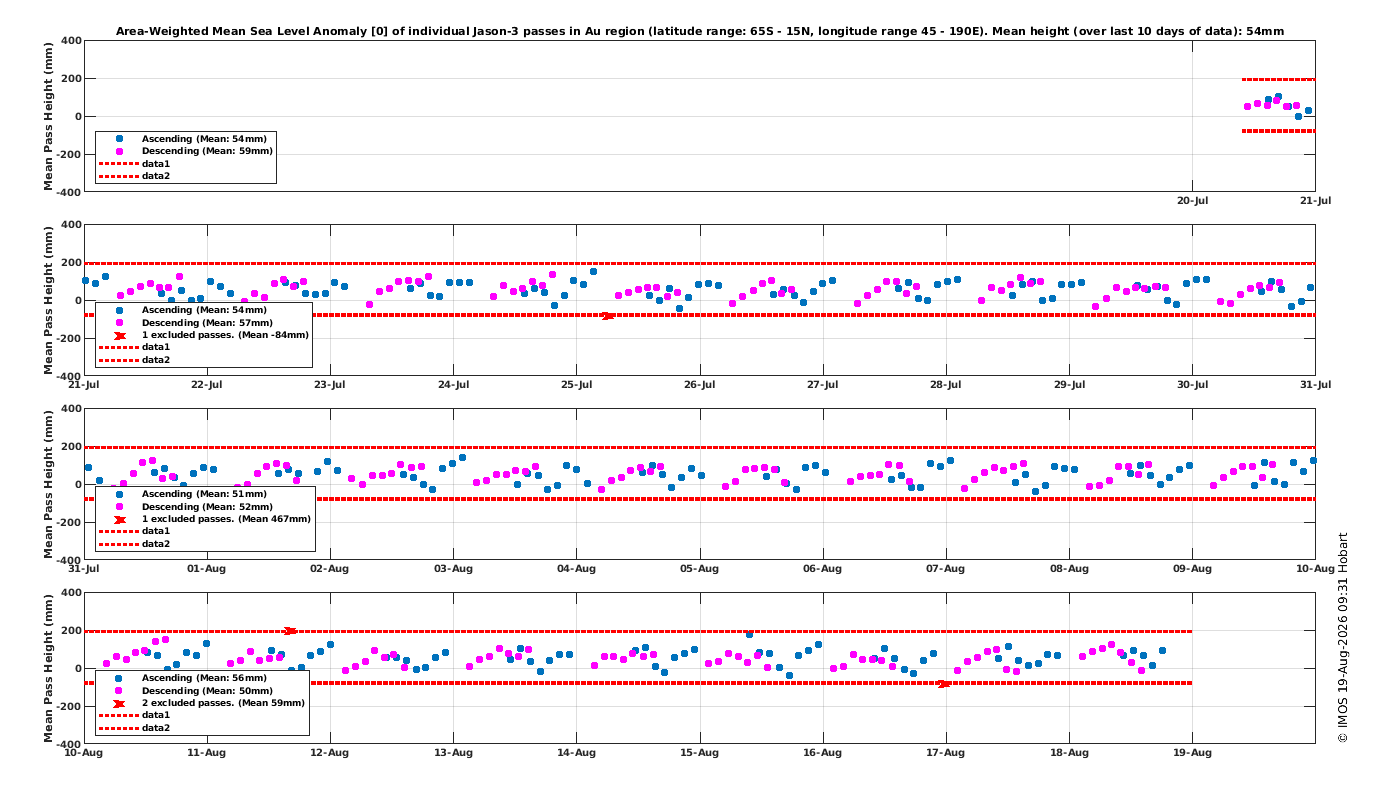Click the 26-Jul tick label
This screenshot has width=1400, height=800.
[700, 385]
